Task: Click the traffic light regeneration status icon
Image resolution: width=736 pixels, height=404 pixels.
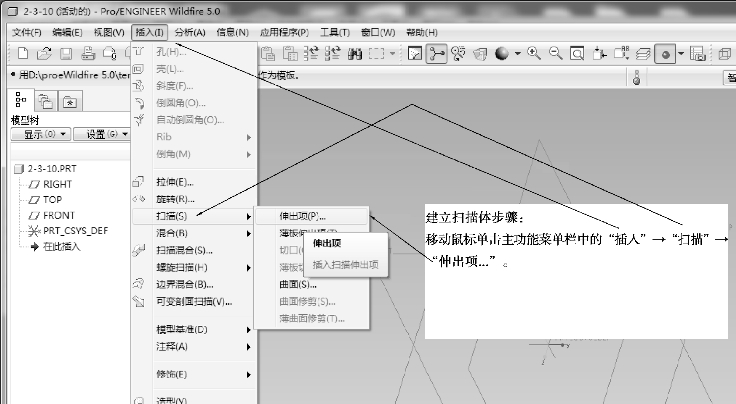Action: point(636,77)
